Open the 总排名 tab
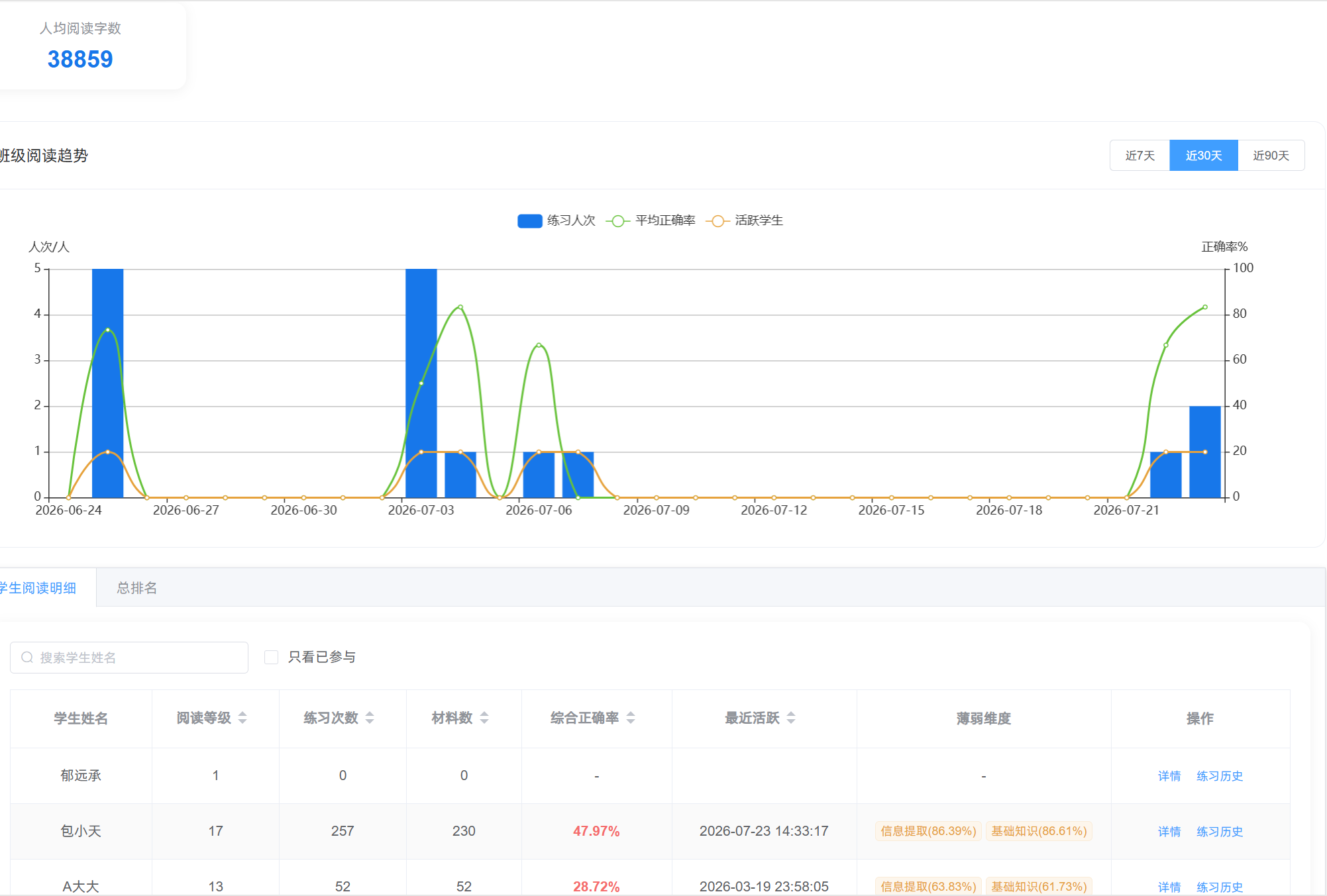Screen dimensions: 1327x896 [137, 588]
